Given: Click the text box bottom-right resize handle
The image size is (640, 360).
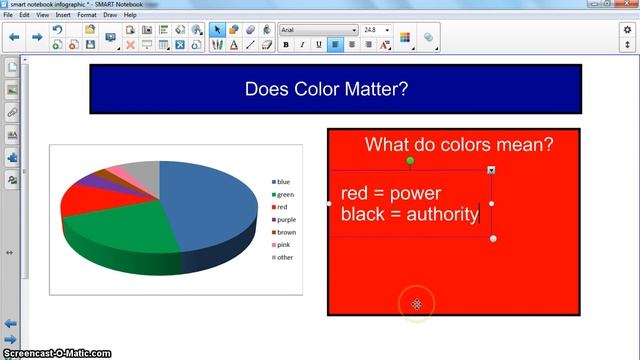Looking at the screenshot, I should [493, 238].
